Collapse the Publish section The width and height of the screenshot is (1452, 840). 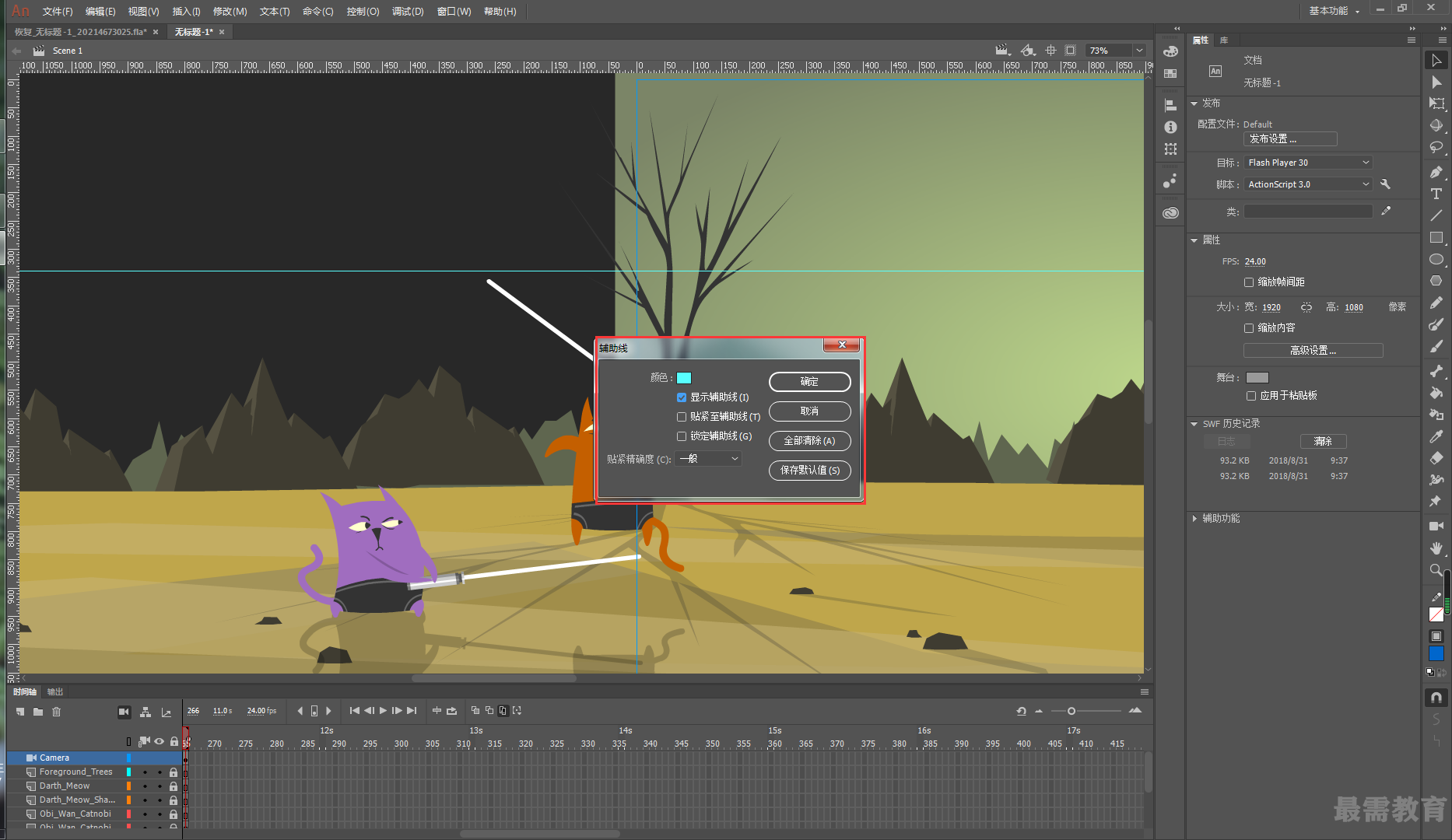click(x=1194, y=103)
